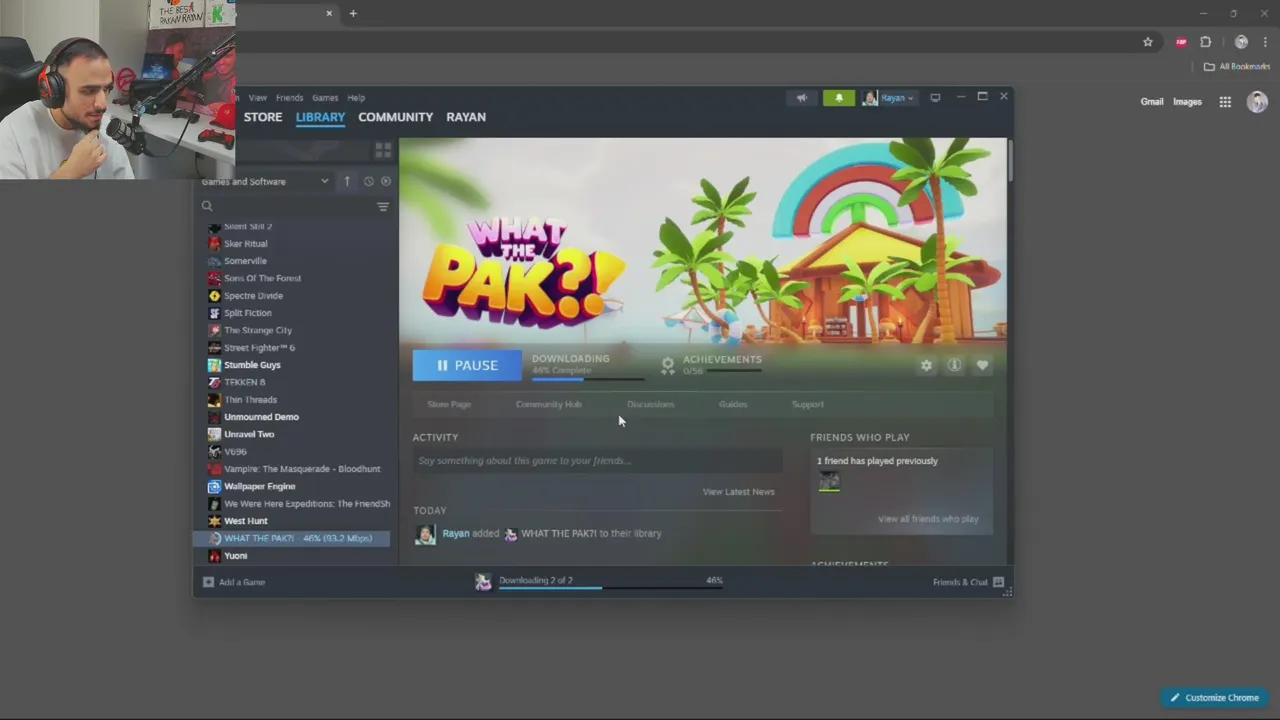Click the achievements trophy icon
The width and height of the screenshot is (1280, 720).
point(668,365)
